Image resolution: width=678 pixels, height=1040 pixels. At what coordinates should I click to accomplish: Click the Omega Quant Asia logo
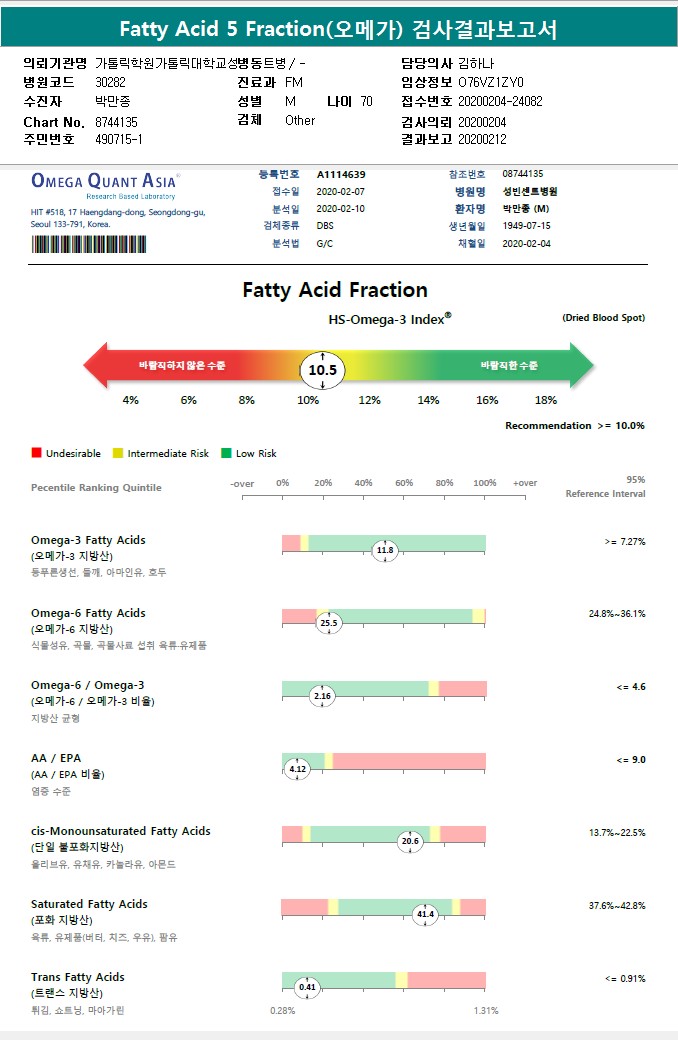click(x=105, y=182)
